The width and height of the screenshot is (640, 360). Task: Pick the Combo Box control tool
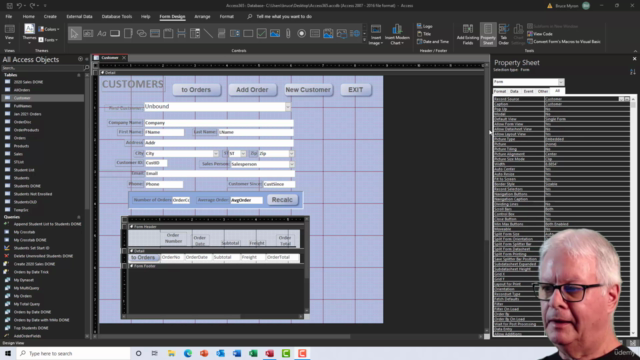click(x=195, y=33)
